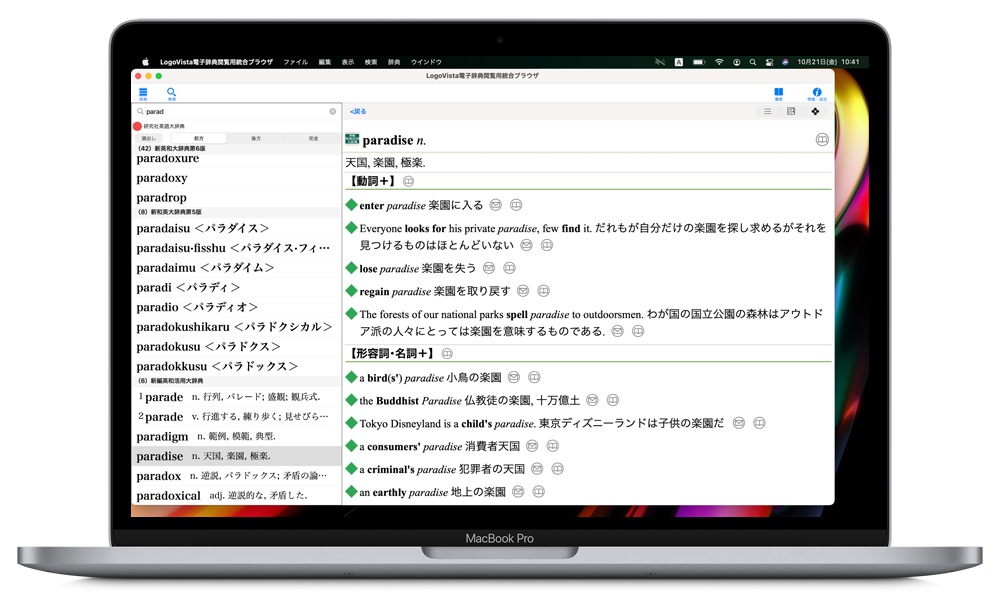Viewport: 1000px width, 600px height.
Task: Click envelope icon after 'a bird(s') paradise'
Action: 513,377
